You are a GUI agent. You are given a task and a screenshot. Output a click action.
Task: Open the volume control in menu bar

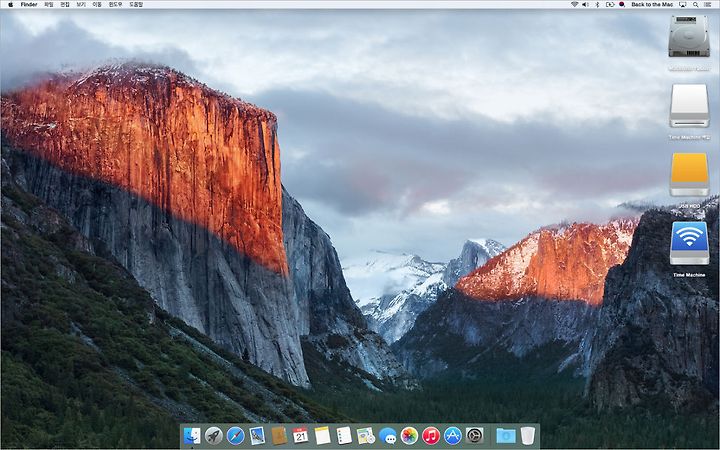[x=585, y=4]
